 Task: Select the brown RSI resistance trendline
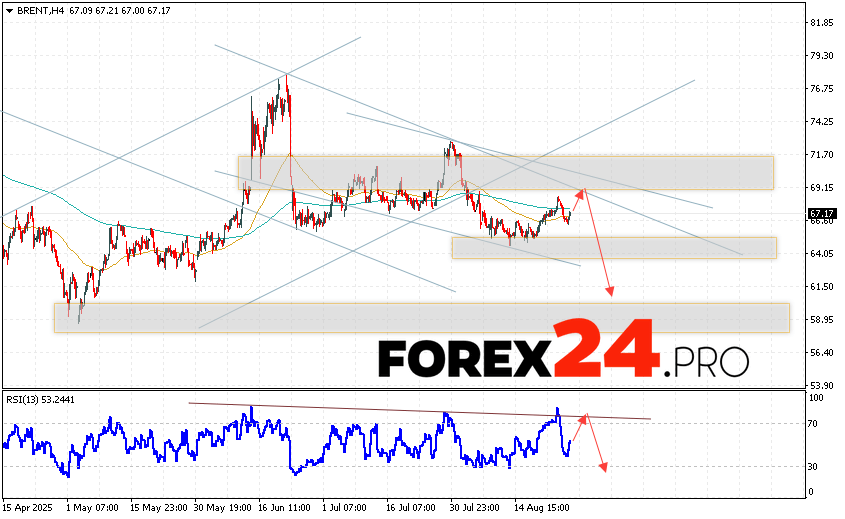coord(420,411)
